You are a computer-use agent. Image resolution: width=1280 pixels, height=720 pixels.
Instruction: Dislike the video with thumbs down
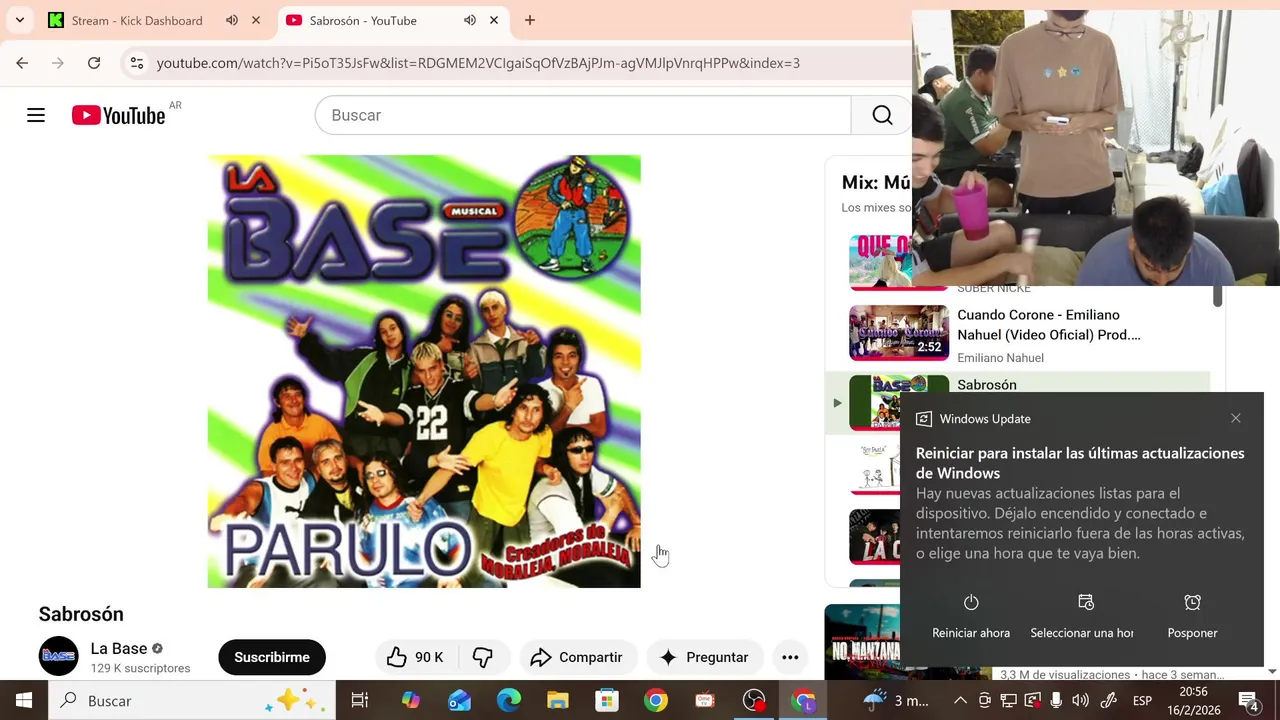(483, 657)
